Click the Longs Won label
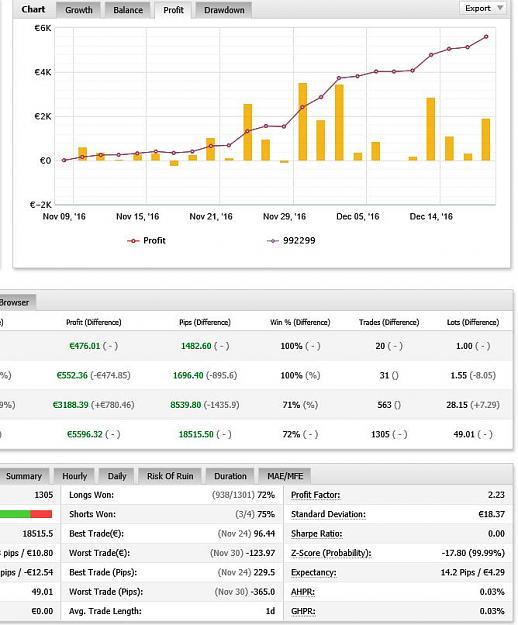The width and height of the screenshot is (518, 625). [91, 495]
